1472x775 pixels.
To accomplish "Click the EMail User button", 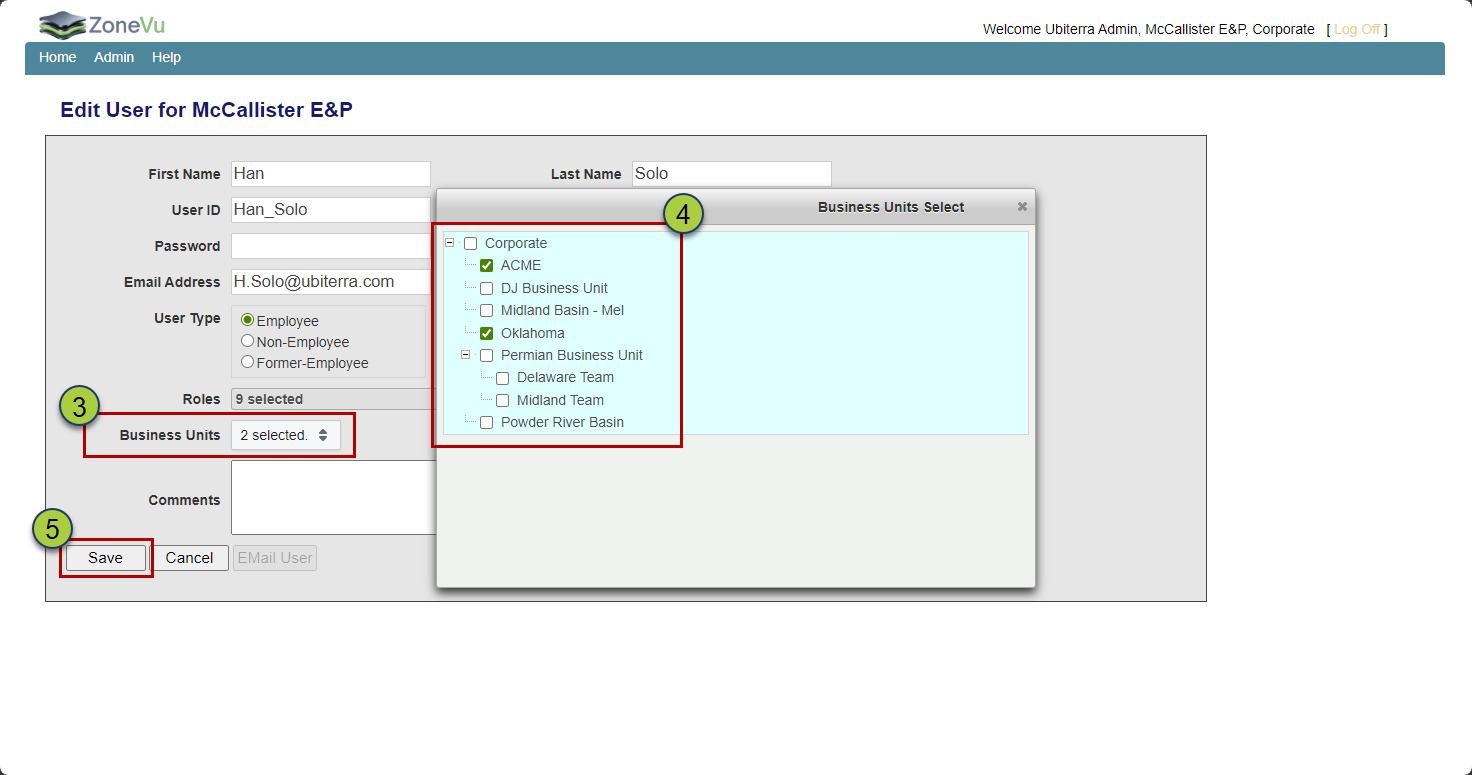I will point(275,558).
